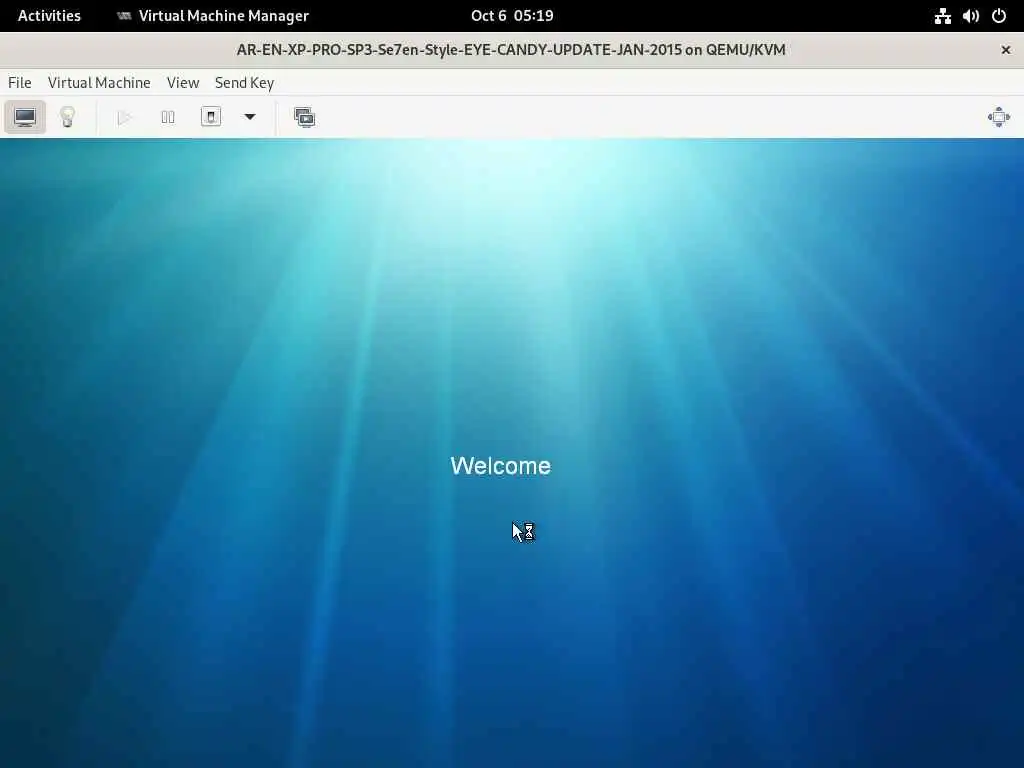Click the Welcome text in guest display
Image resolution: width=1024 pixels, height=768 pixels.
coord(501,466)
